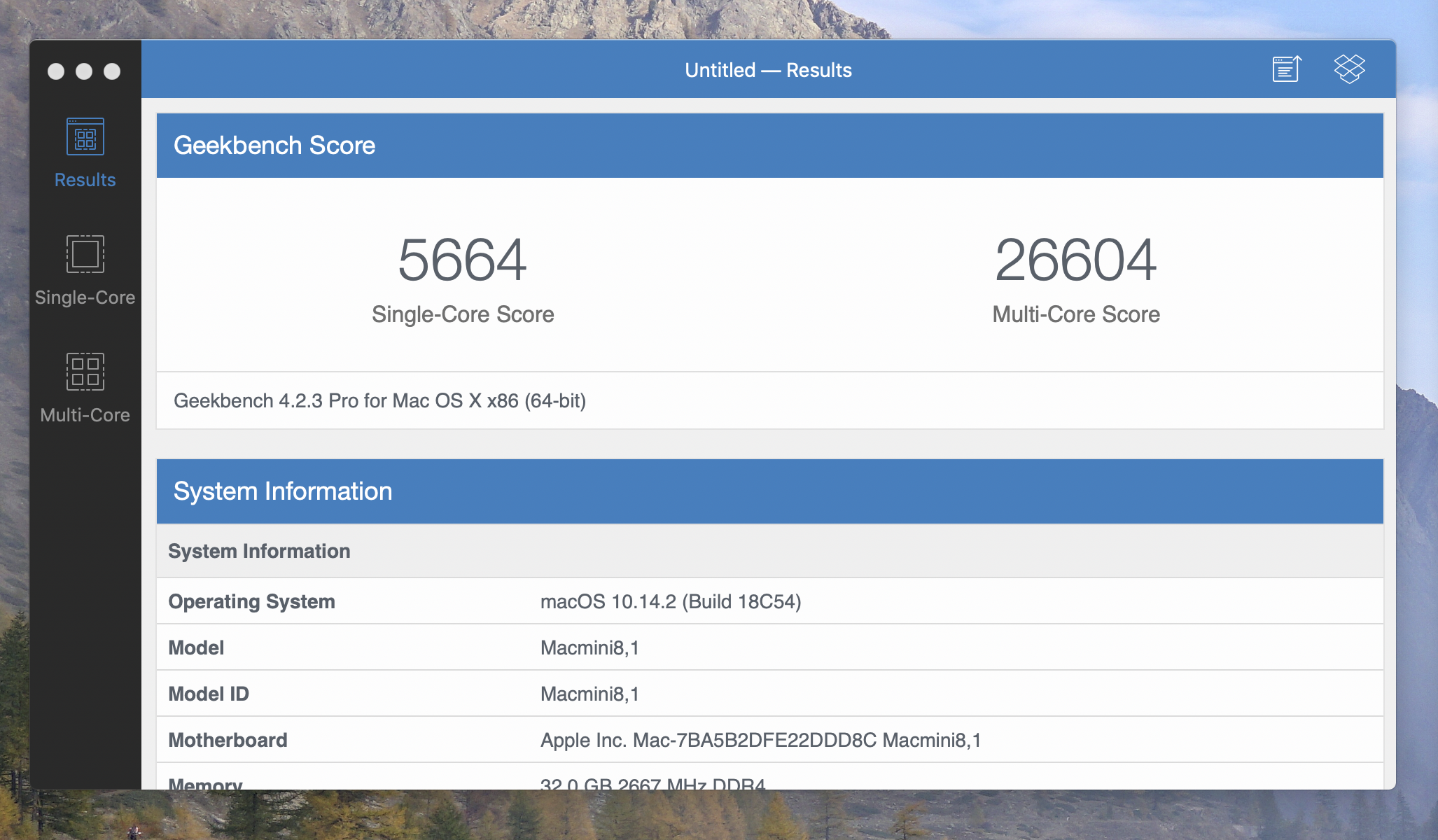This screenshot has height=840, width=1438.
Task: Click the Operating System row value
Action: (670, 602)
